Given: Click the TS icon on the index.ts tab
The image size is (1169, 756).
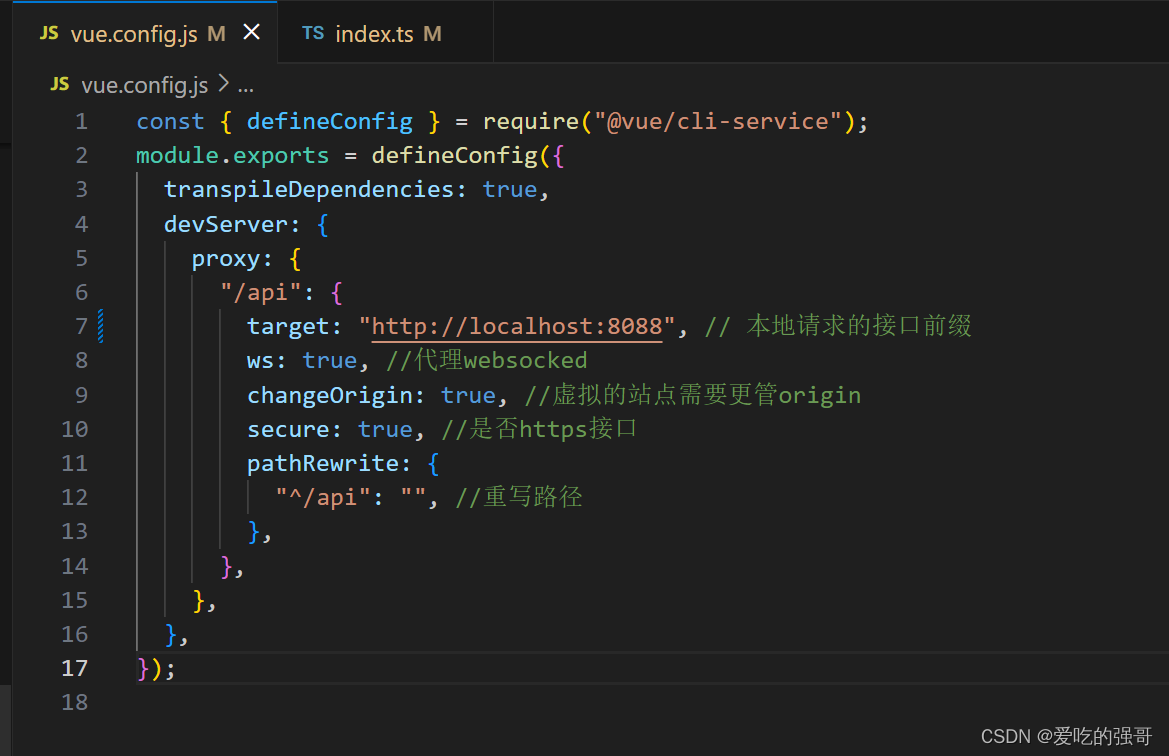Looking at the screenshot, I should point(313,33).
